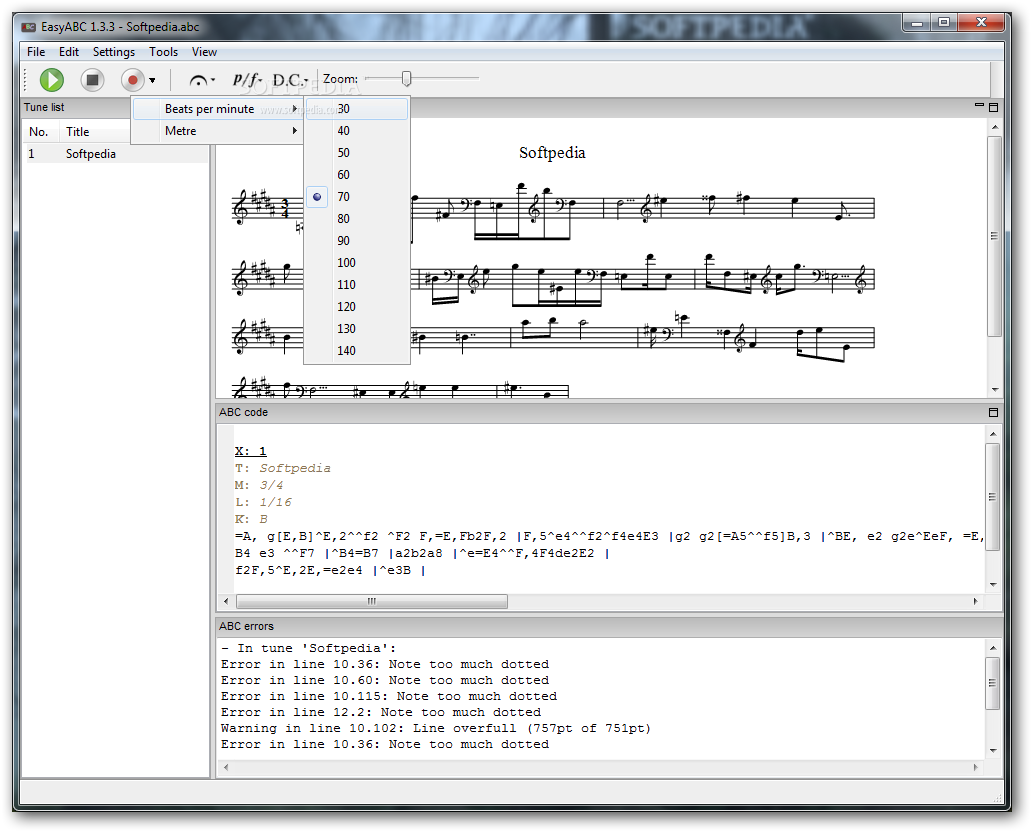Choose 100 beats per minute
Screen dimensions: 1032x832
pos(357,263)
